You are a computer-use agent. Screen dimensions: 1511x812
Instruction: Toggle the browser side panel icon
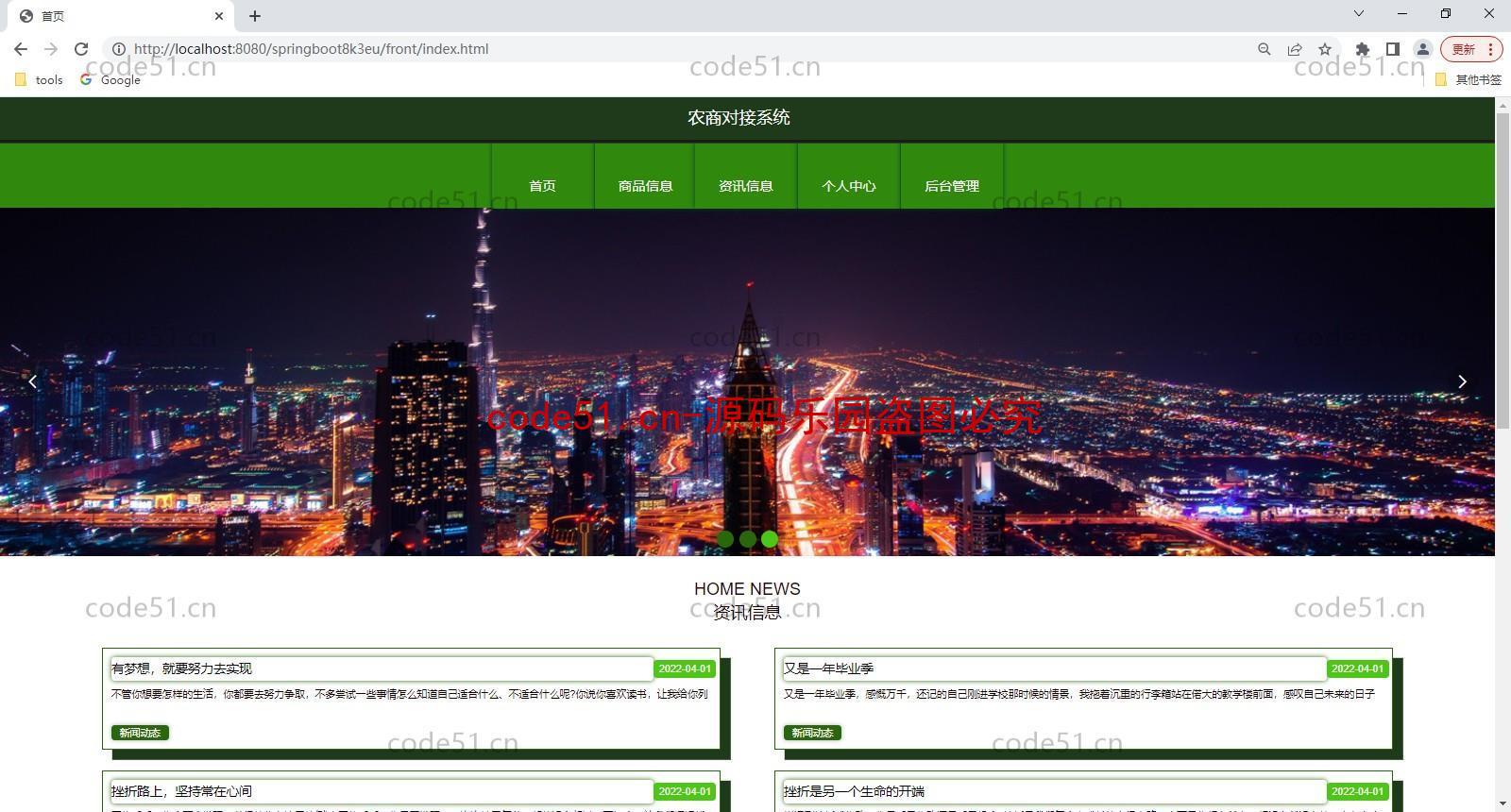pyautogui.click(x=1392, y=49)
